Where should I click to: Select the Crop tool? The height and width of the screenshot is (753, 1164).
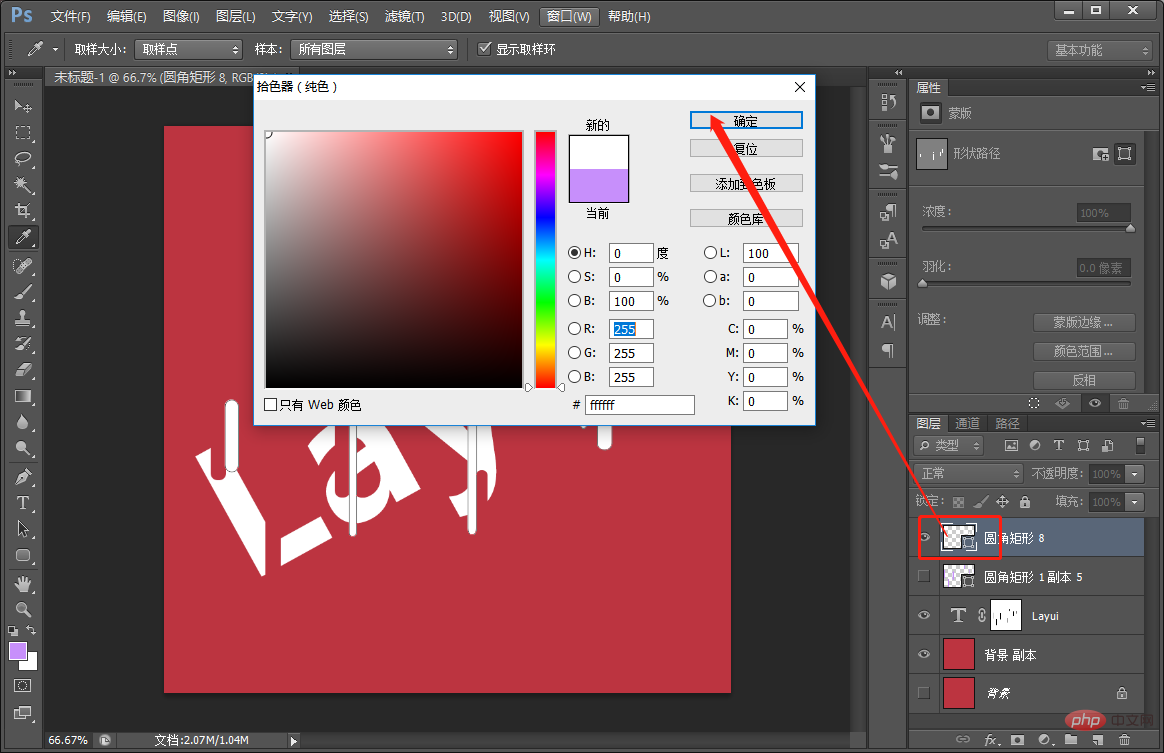tap(23, 211)
